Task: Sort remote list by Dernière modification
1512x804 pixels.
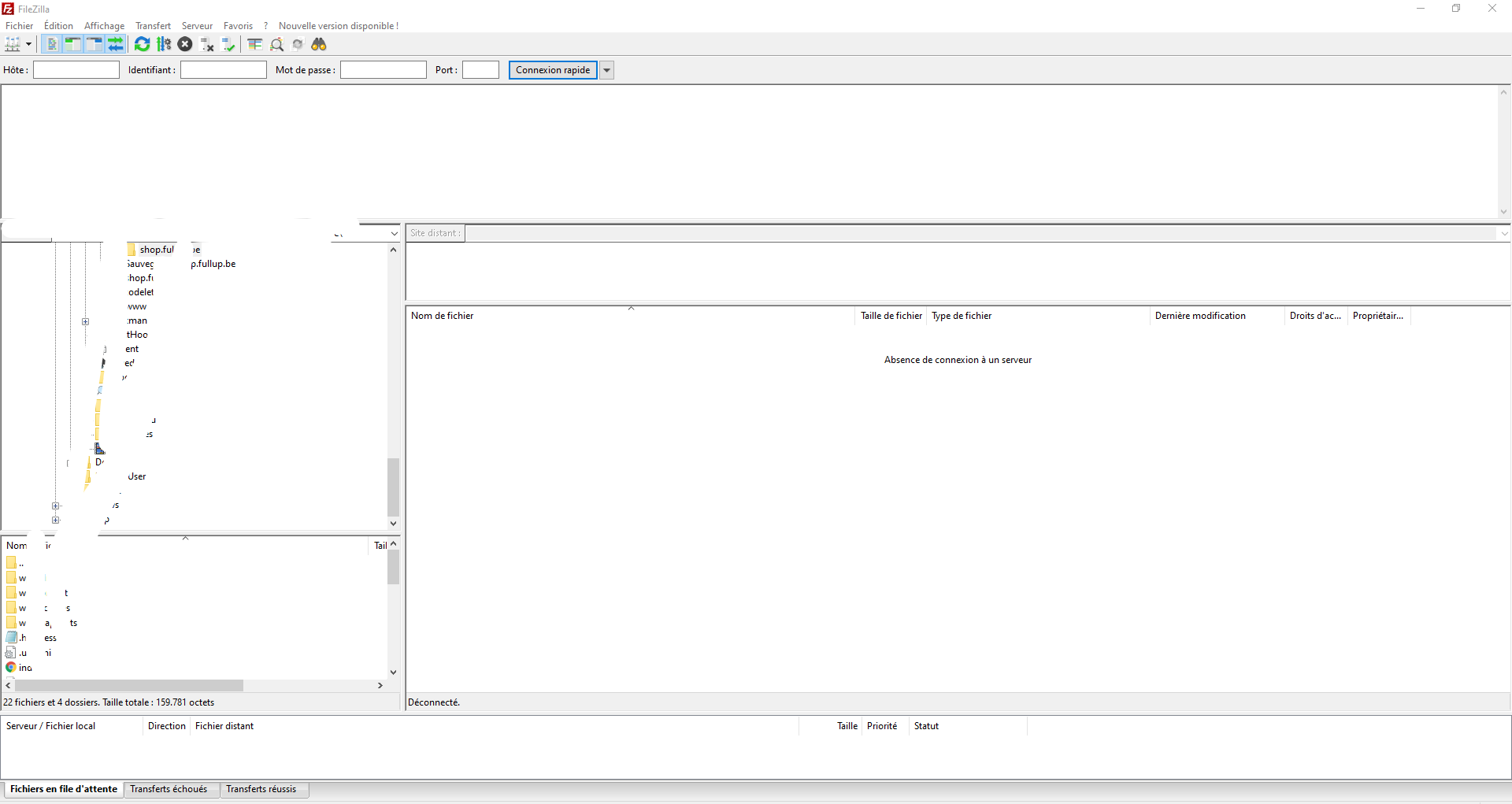Action: pos(1217,316)
